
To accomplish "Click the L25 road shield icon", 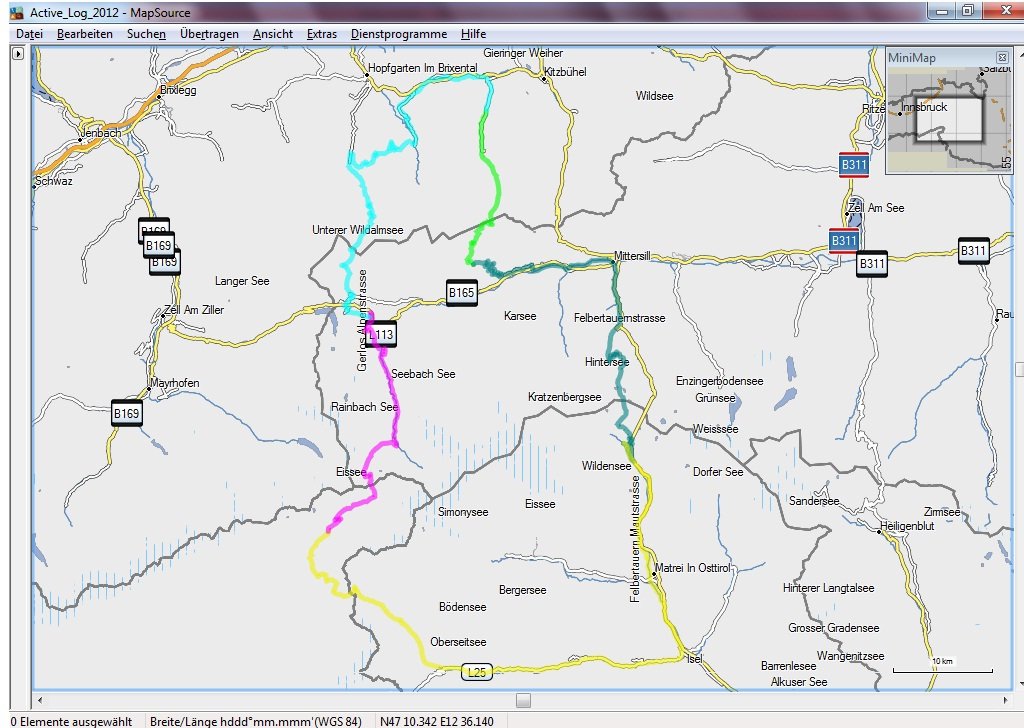I will click(478, 673).
